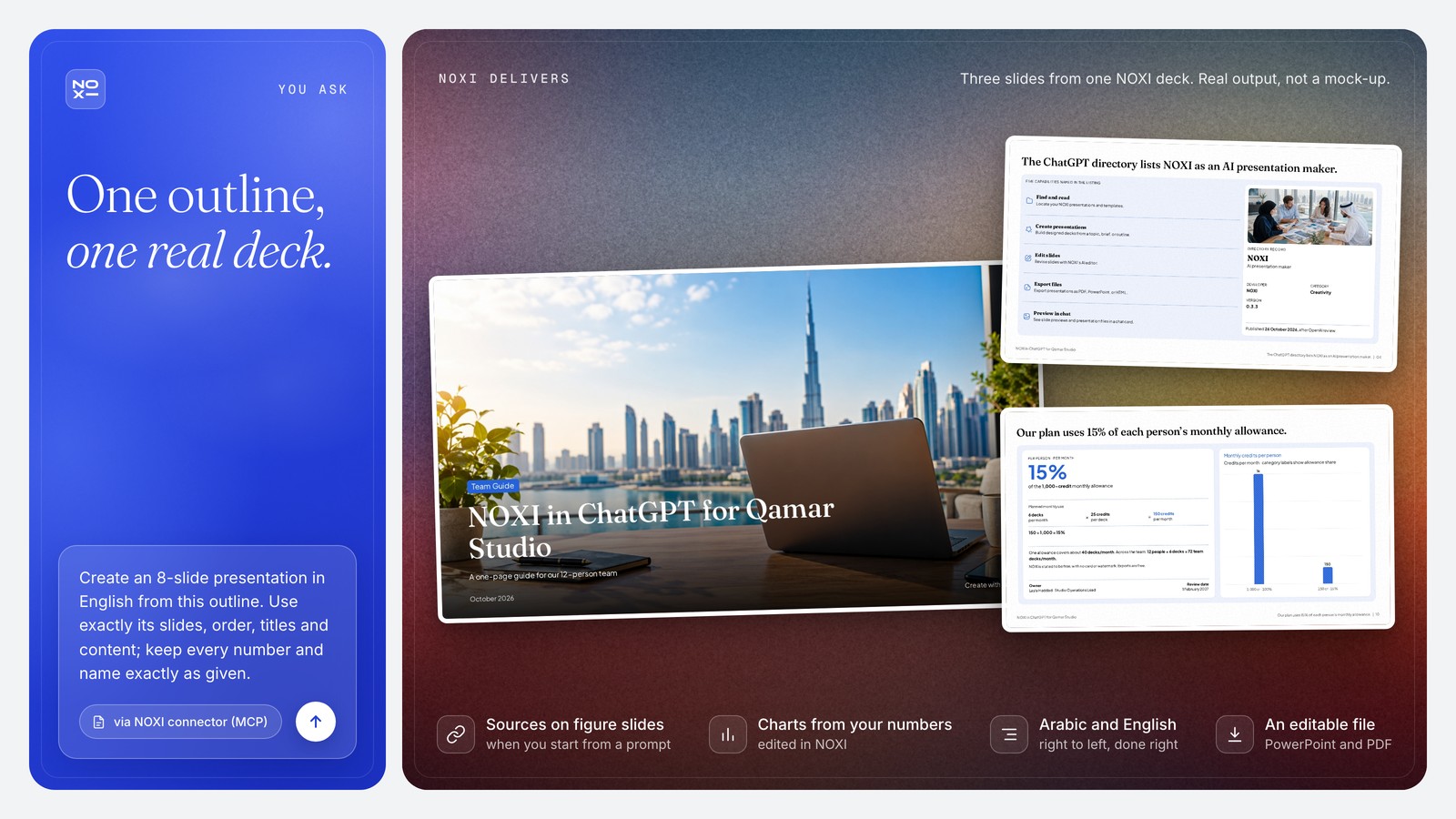Click the text-align icon beside Arabic and English
Image resolution: width=1456 pixels, height=819 pixels.
[x=1009, y=734]
